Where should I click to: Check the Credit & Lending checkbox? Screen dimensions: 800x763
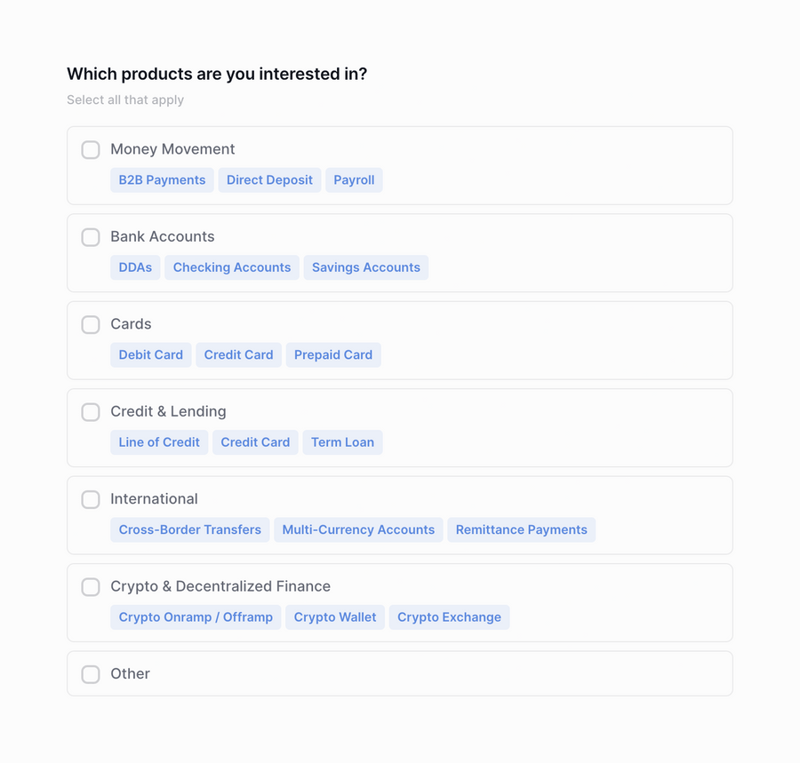90,412
